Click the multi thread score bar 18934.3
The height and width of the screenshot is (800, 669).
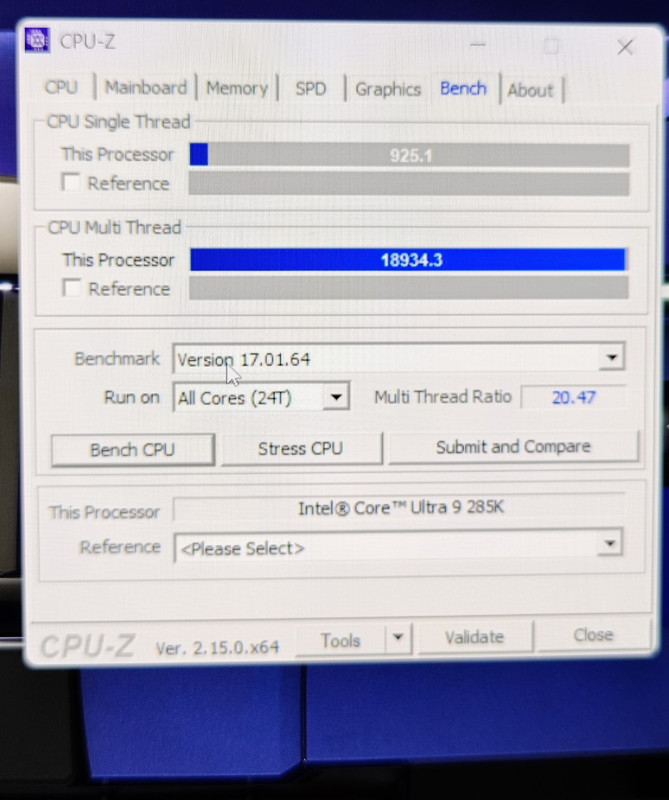[x=408, y=260]
